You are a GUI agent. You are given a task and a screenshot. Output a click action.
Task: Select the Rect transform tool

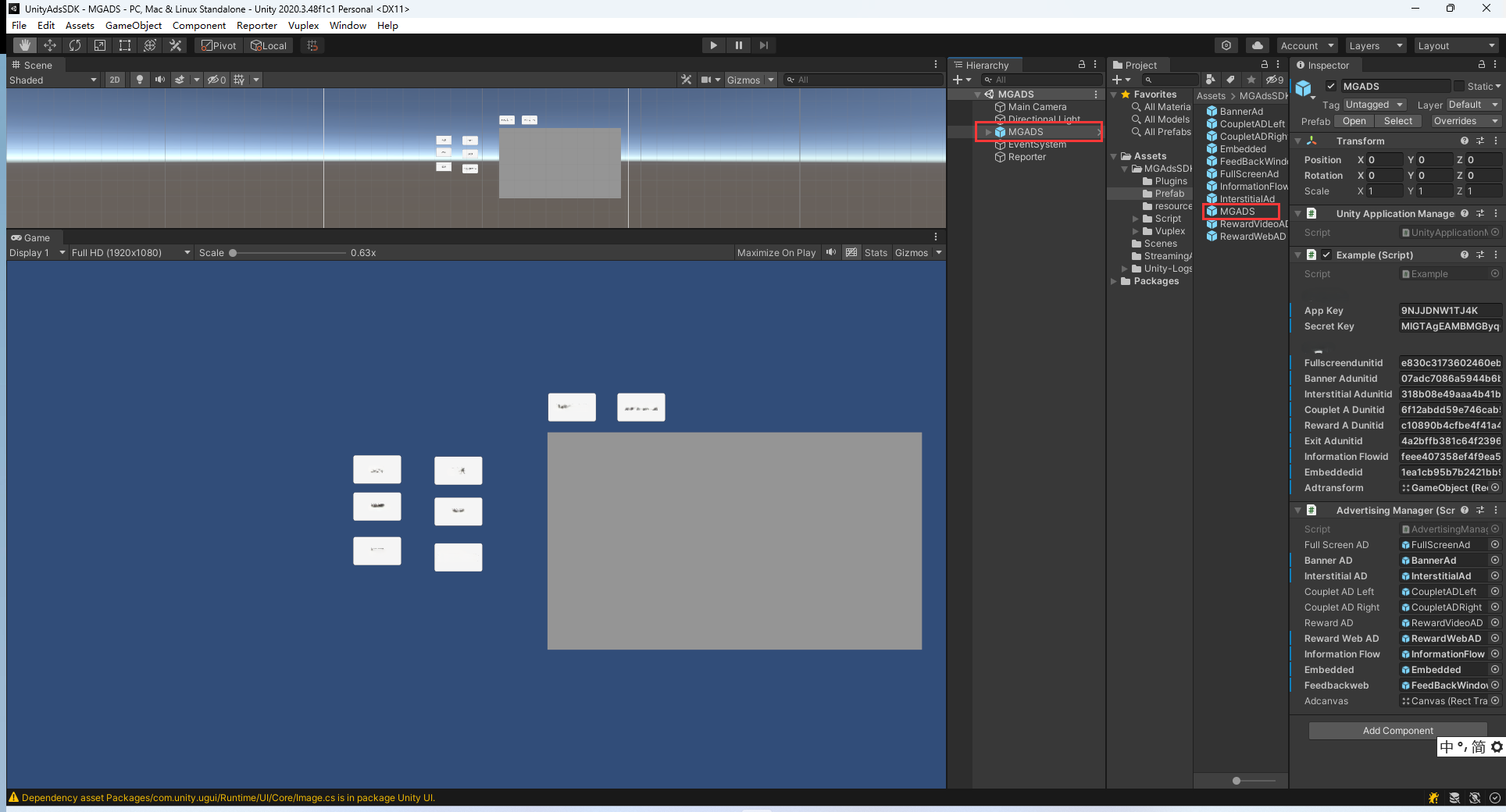[125, 45]
